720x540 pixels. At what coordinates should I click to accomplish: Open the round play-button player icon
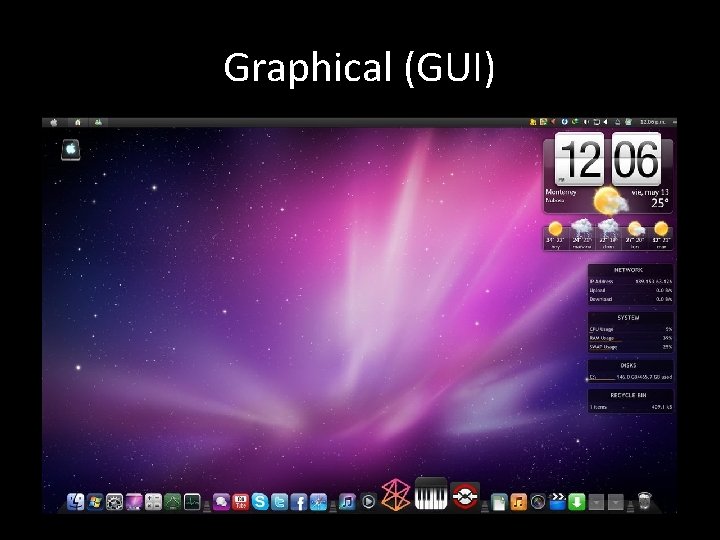click(x=368, y=501)
